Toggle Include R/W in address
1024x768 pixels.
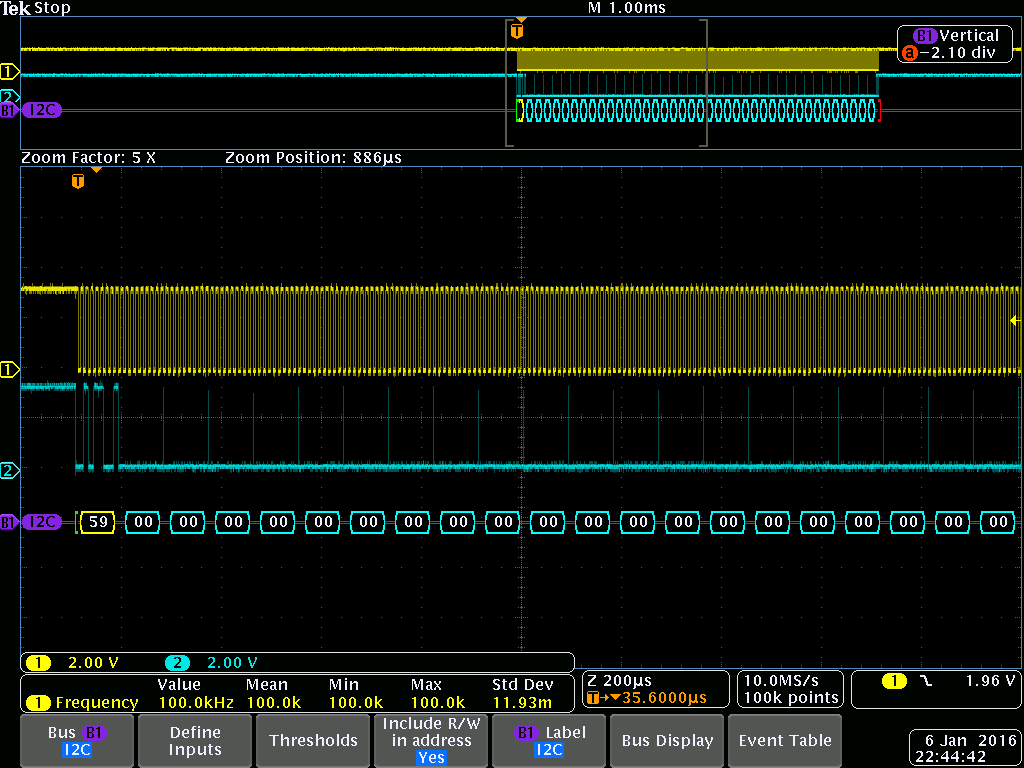(431, 741)
